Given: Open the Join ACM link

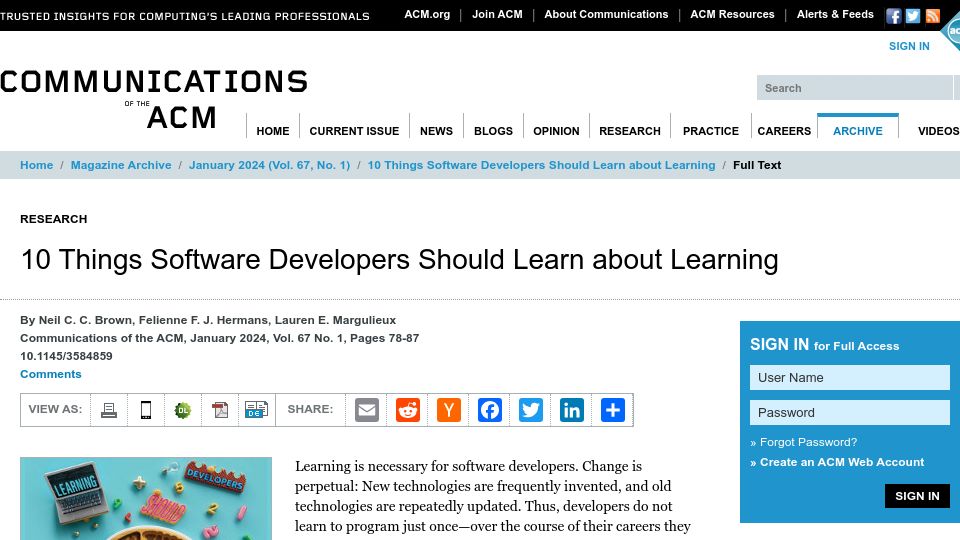Looking at the screenshot, I should click(x=497, y=14).
